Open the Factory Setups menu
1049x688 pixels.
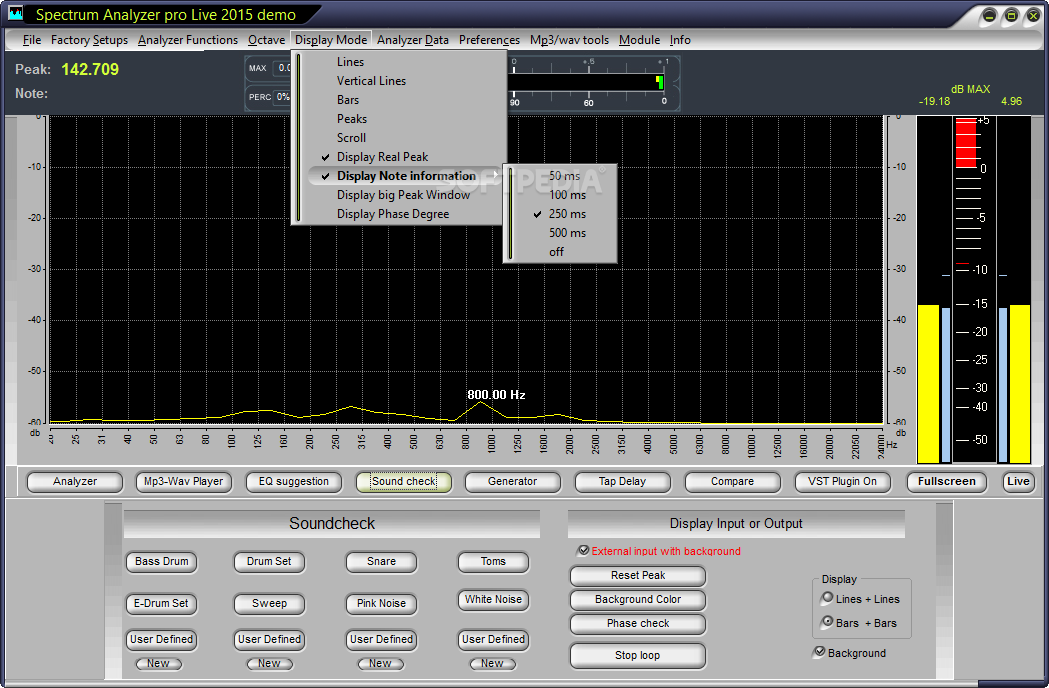pyautogui.click(x=89, y=39)
